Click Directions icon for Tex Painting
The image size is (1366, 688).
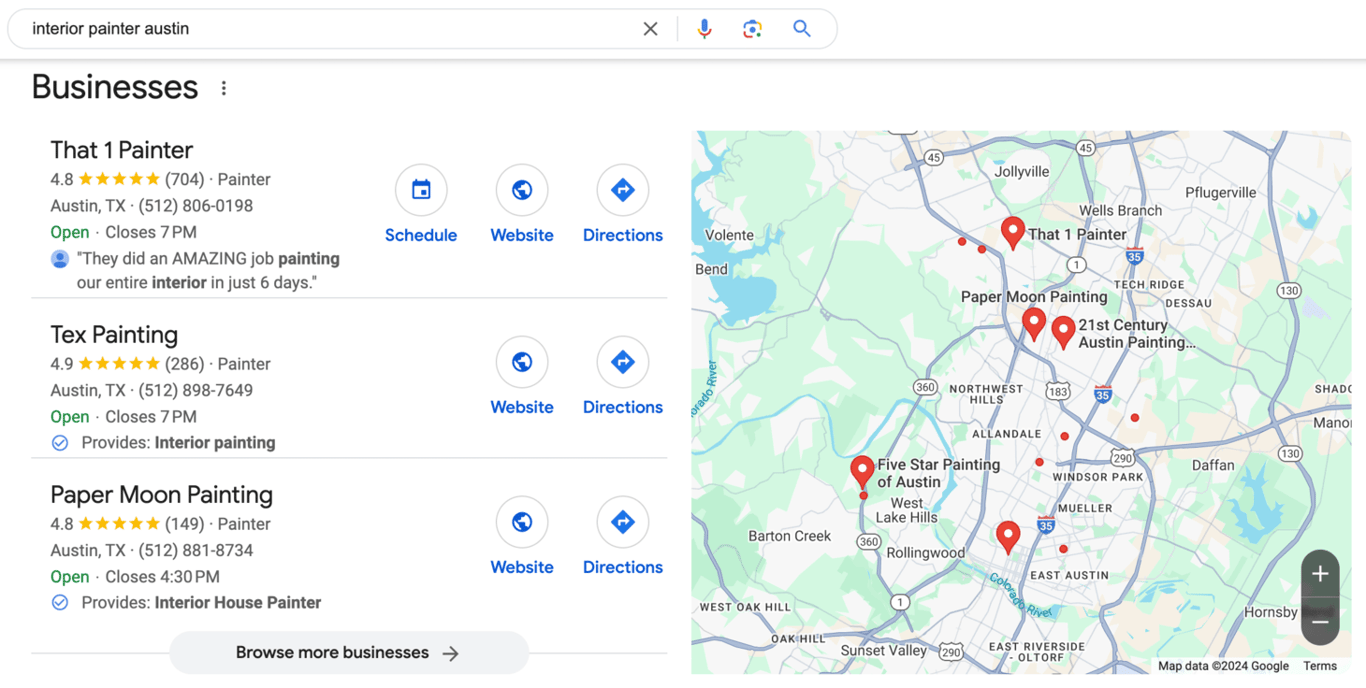point(622,362)
